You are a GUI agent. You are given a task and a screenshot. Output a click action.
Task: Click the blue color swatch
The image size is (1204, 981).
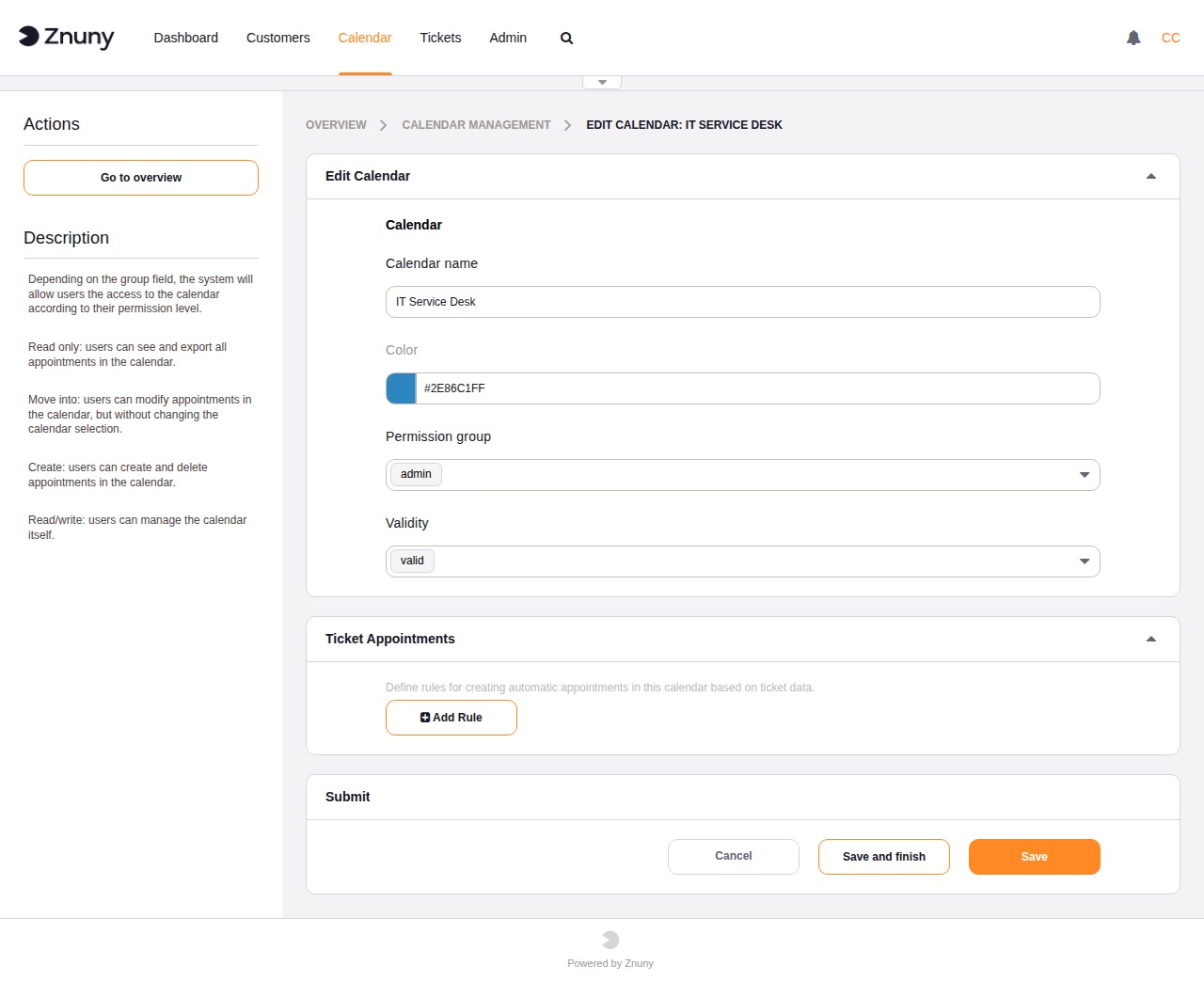pos(402,388)
